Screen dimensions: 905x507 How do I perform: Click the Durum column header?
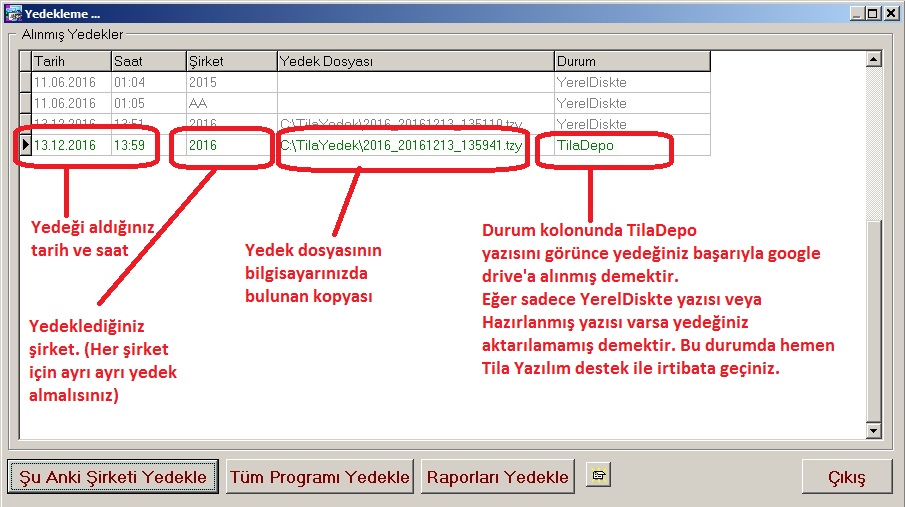coord(633,61)
